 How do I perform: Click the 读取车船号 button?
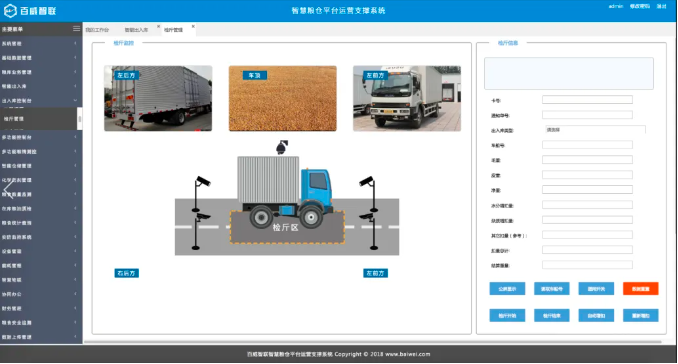(552, 289)
